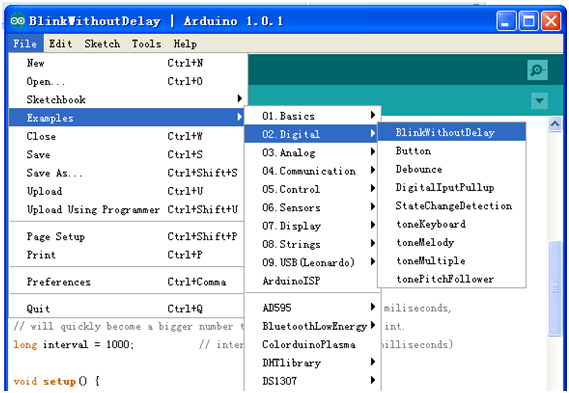Open the StateChangeDetection example
The width and height of the screenshot is (569, 393).
click(452, 206)
